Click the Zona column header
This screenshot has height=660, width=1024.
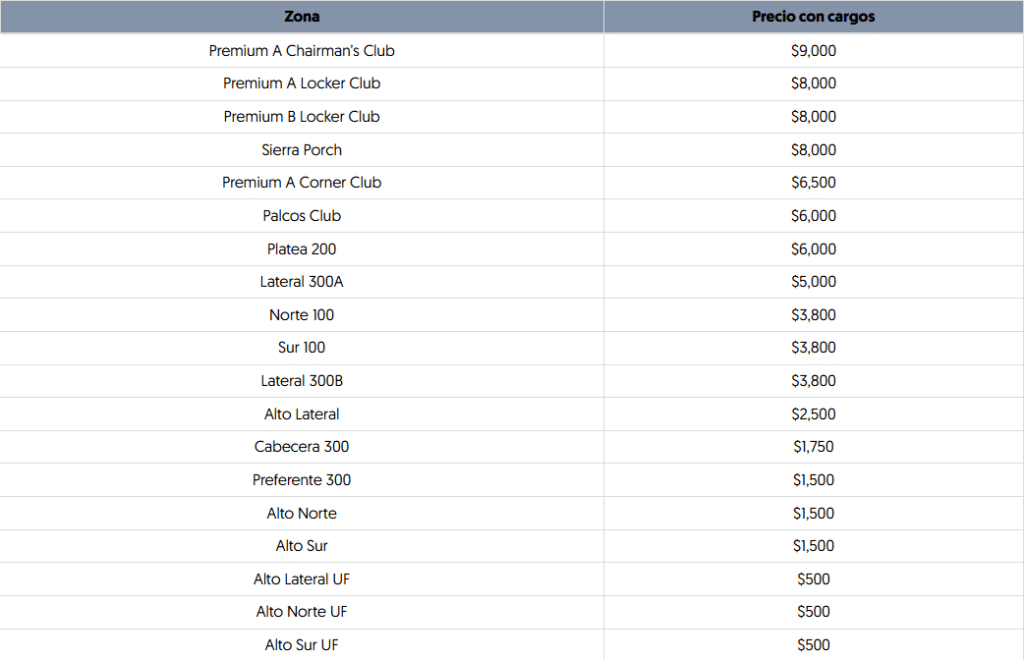point(301,17)
